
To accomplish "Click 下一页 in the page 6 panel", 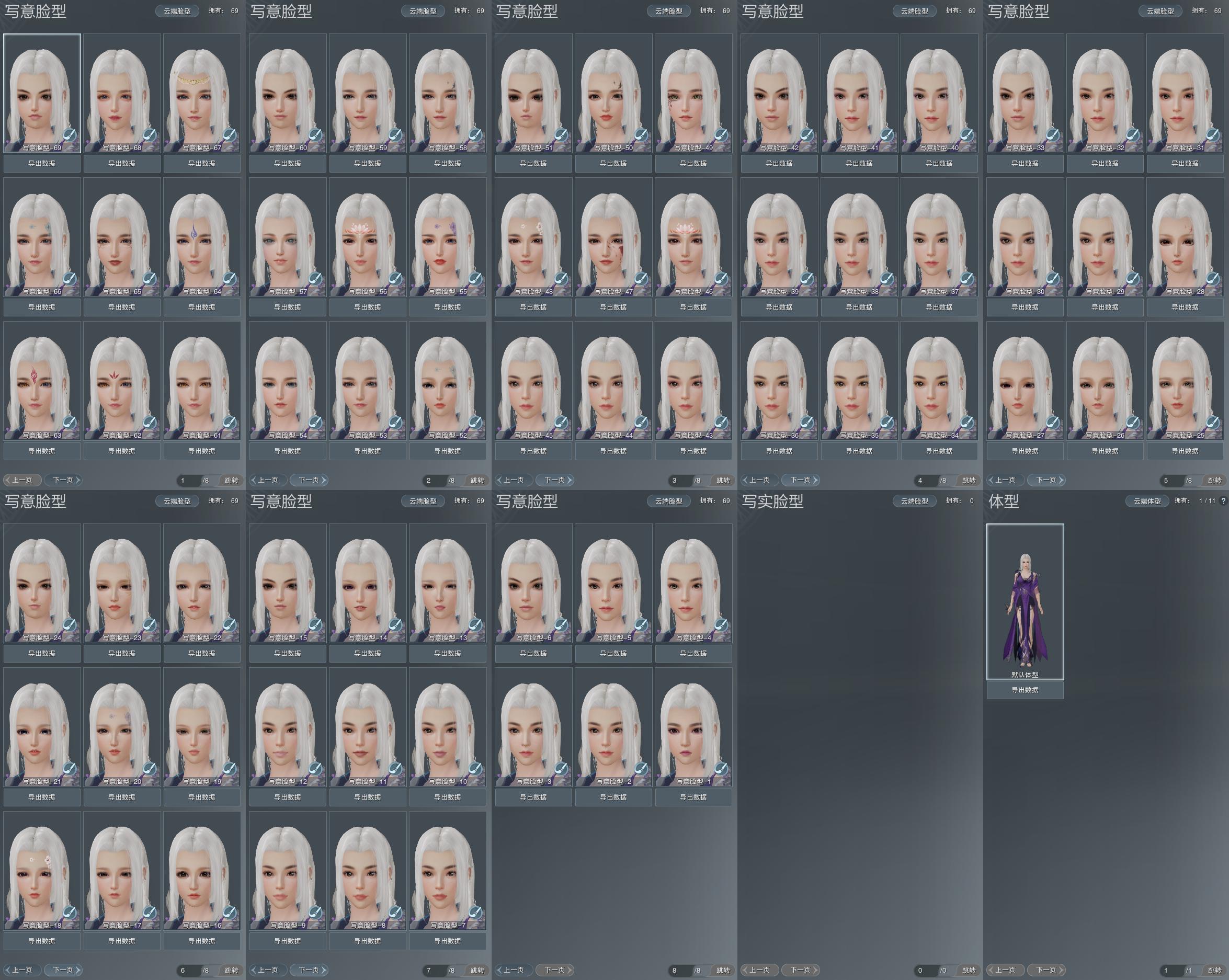I will (x=63, y=970).
